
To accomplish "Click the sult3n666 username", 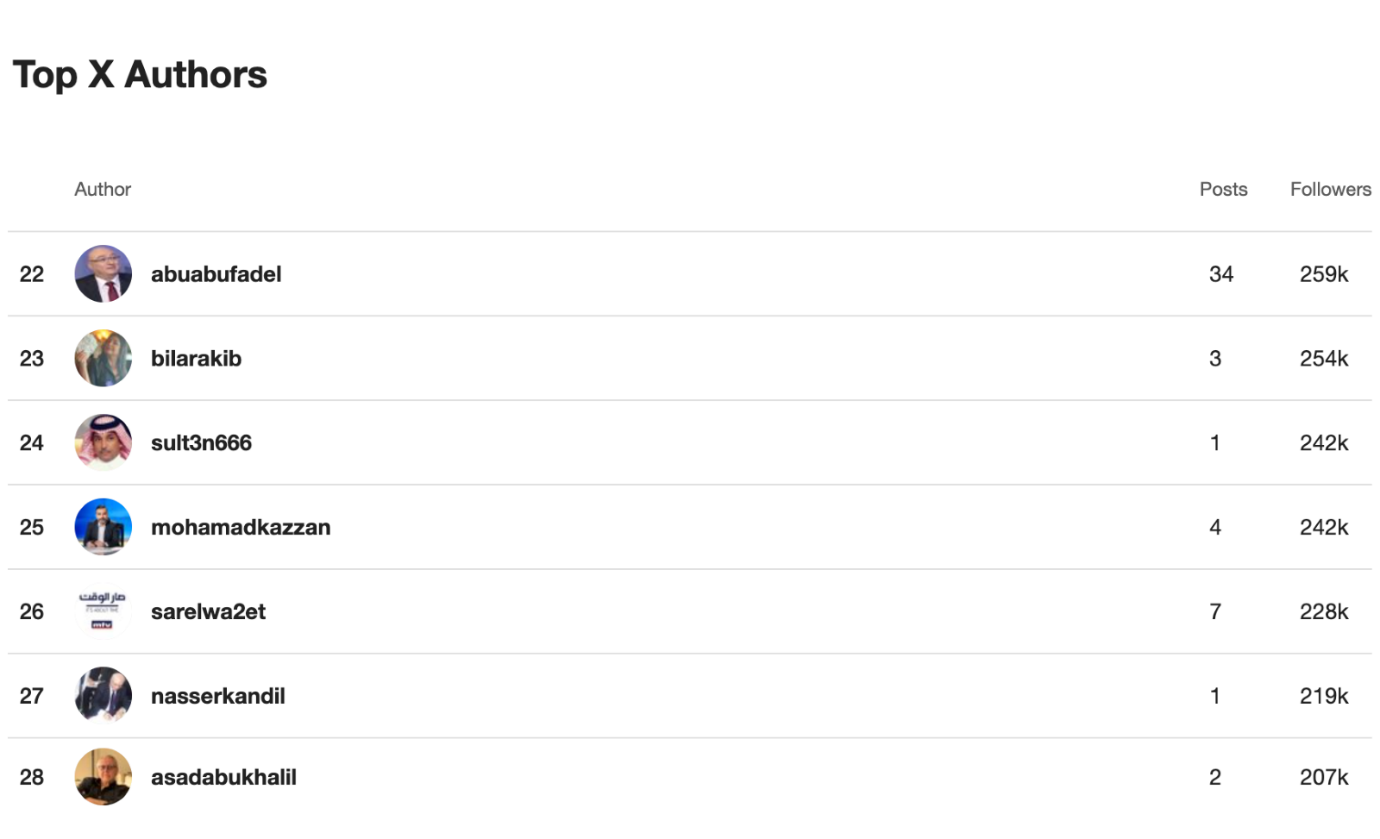I will click(x=201, y=443).
